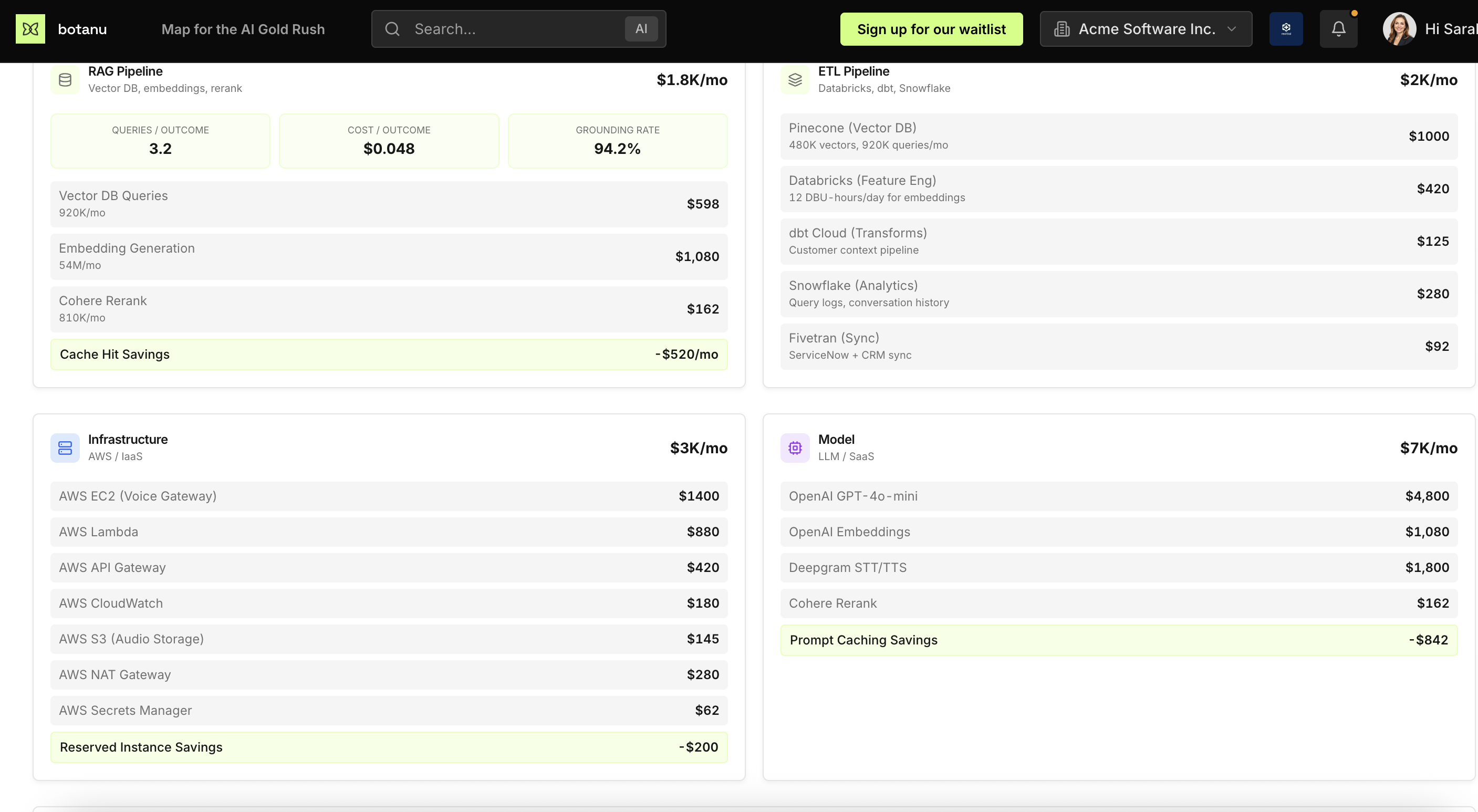Click Sign up for our waitlist

(x=931, y=29)
